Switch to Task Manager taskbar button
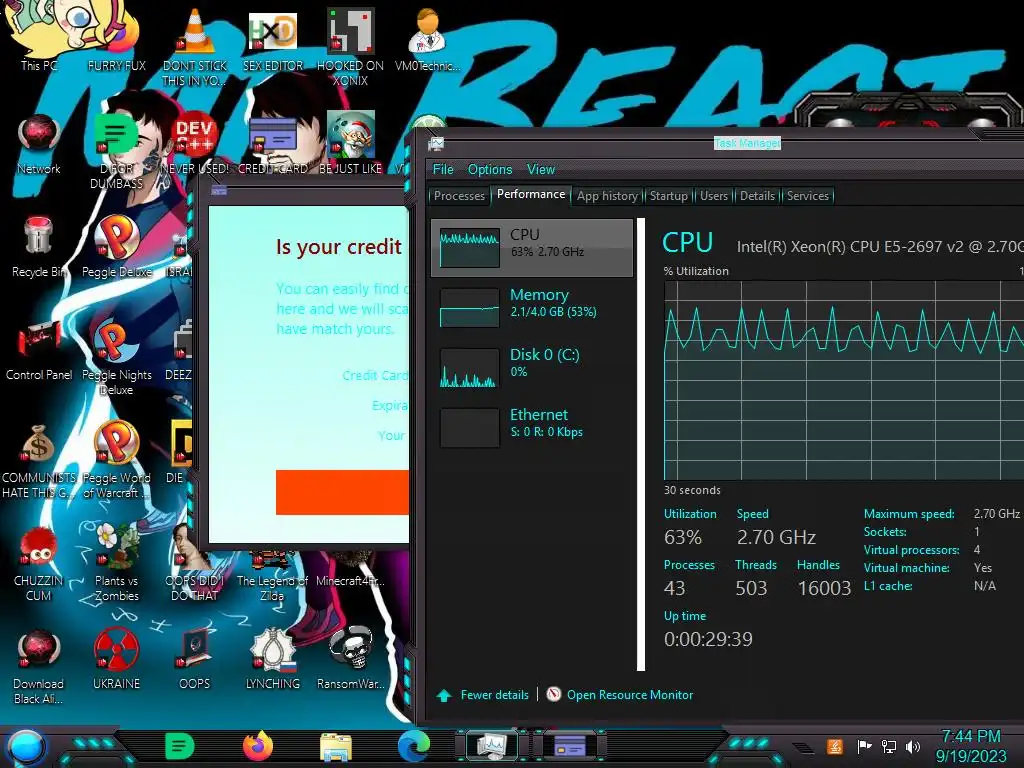1024x768 pixels. pyautogui.click(x=492, y=745)
